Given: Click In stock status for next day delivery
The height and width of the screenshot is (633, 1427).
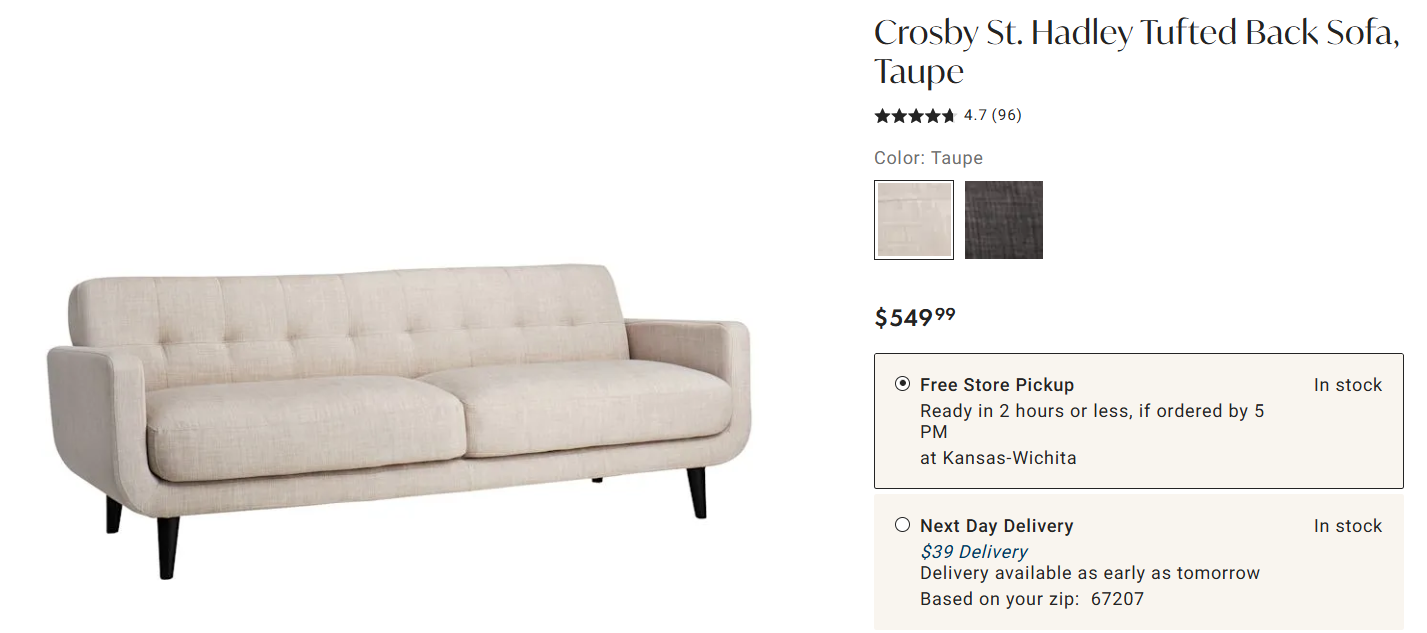Looking at the screenshot, I should (x=1347, y=526).
